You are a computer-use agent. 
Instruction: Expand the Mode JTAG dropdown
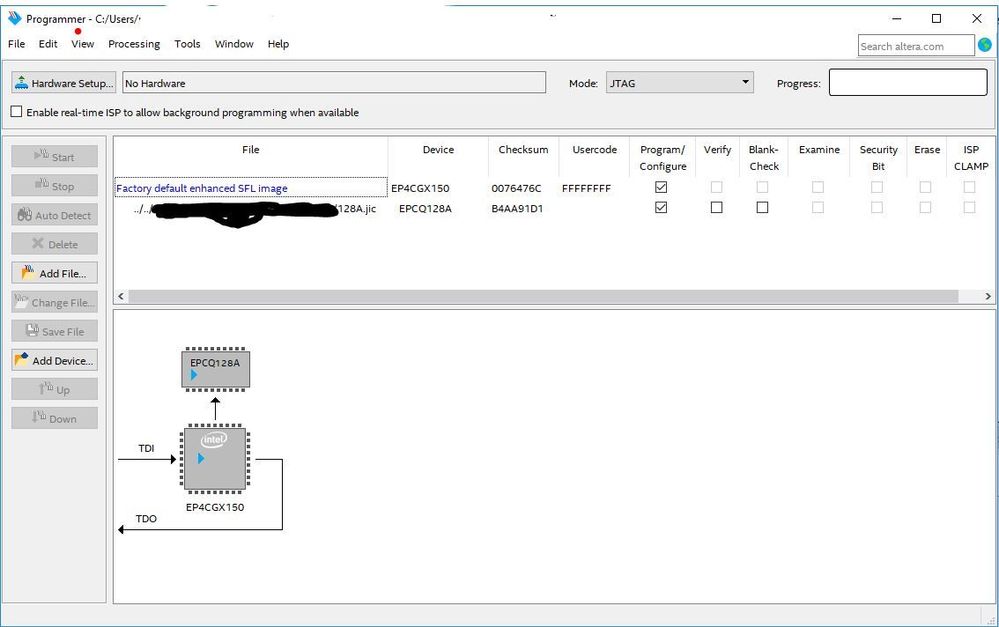coord(680,83)
